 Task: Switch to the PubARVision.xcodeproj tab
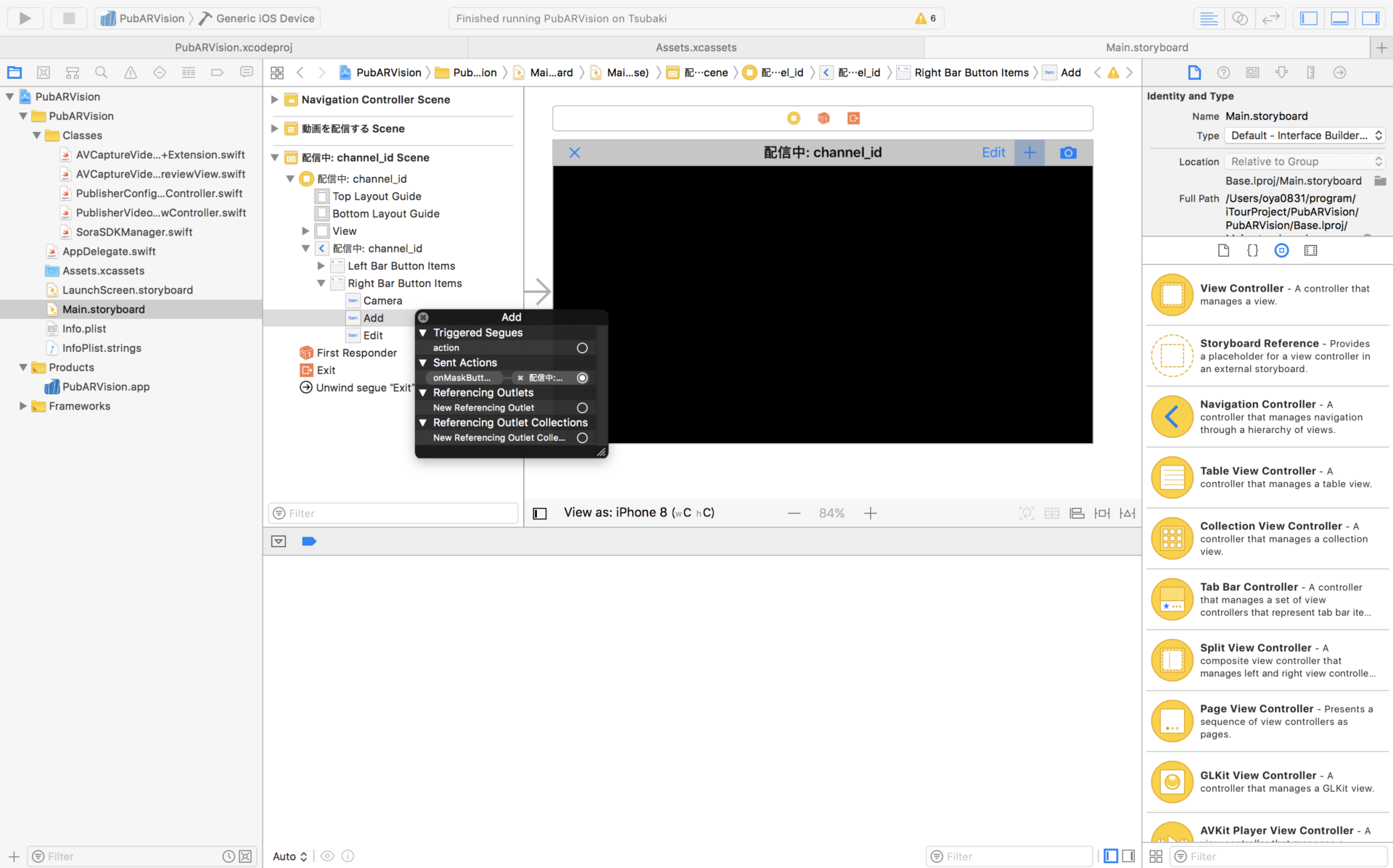click(x=234, y=47)
